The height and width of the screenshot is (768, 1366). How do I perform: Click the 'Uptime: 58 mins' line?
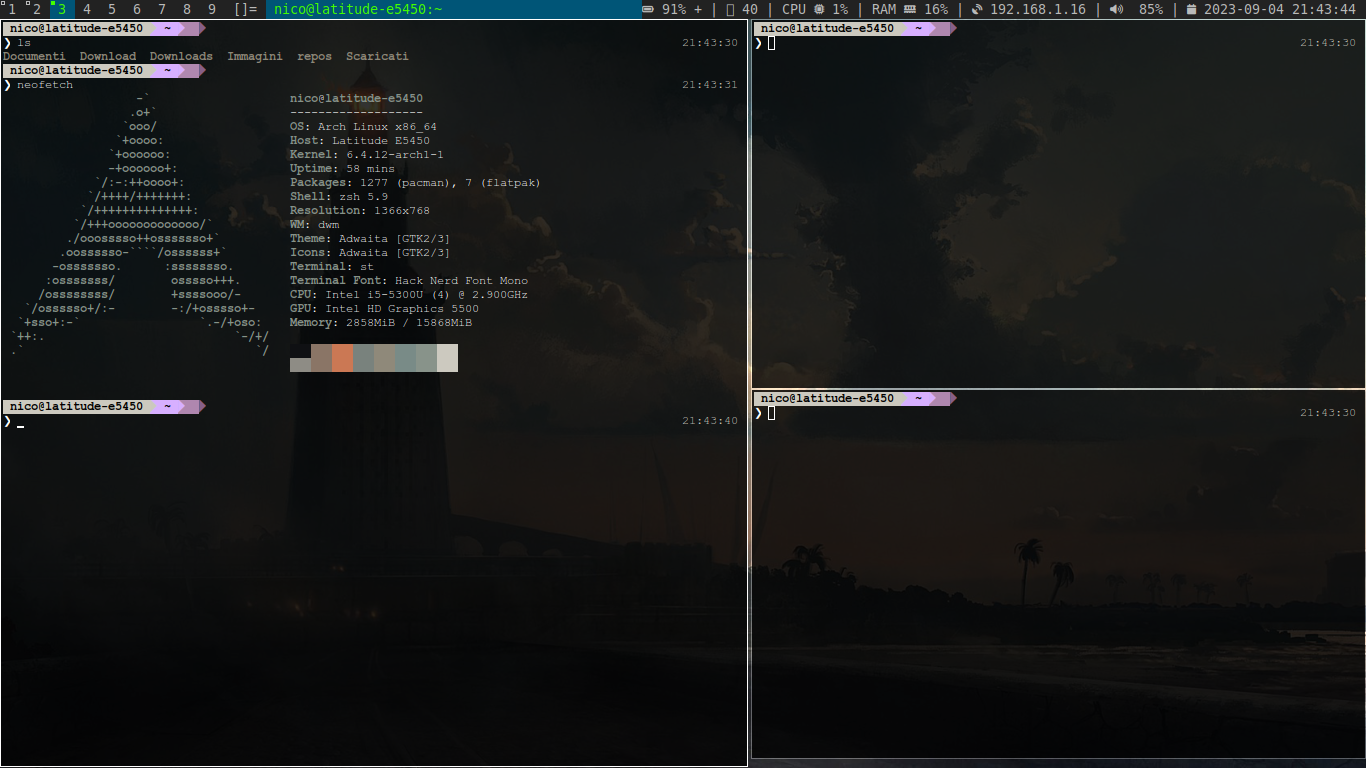pyautogui.click(x=342, y=169)
